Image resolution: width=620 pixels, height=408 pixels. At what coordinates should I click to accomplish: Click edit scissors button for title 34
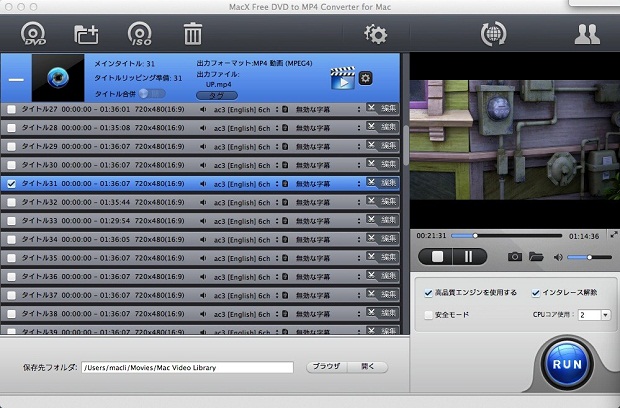tap(382, 239)
